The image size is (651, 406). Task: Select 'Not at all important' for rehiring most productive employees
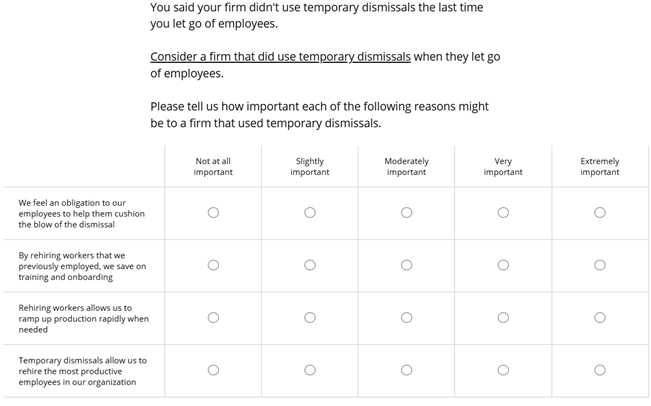pyautogui.click(x=213, y=370)
